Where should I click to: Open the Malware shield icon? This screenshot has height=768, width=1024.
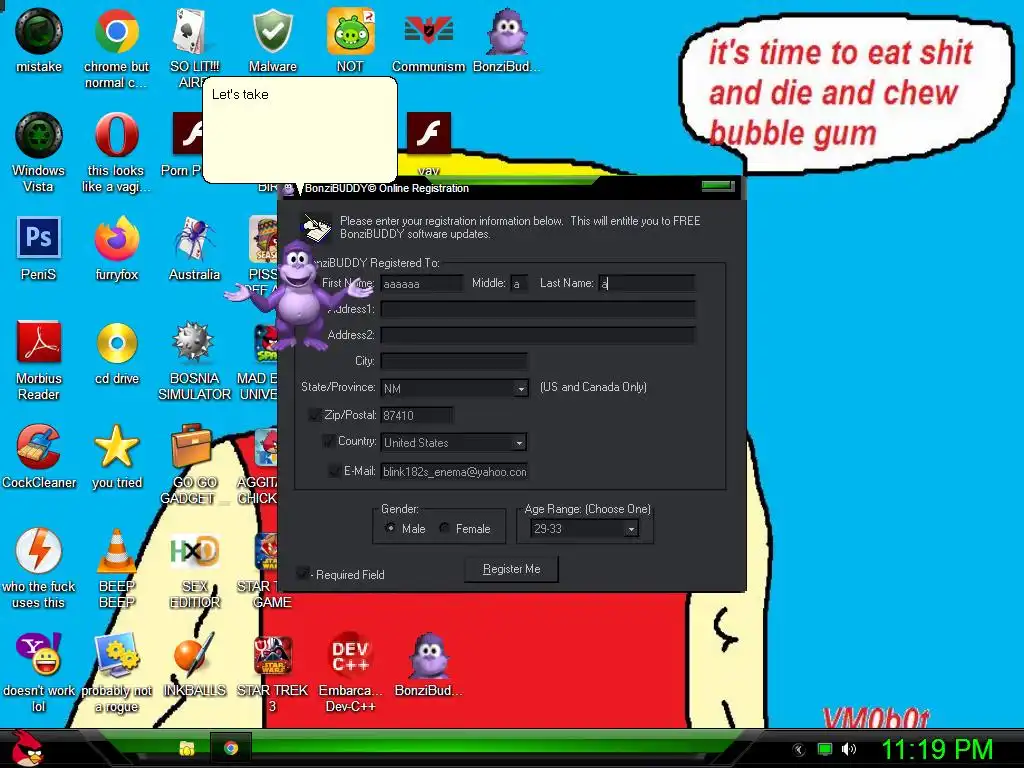click(x=272, y=41)
